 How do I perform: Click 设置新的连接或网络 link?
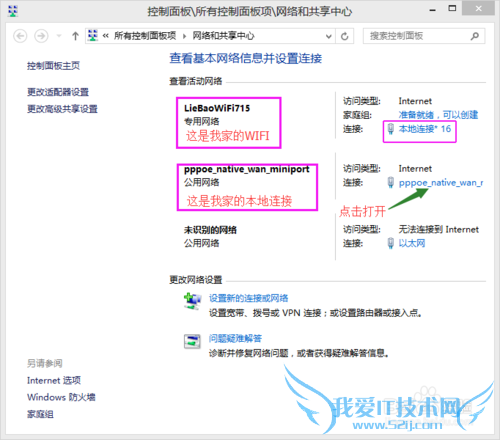coord(249,298)
